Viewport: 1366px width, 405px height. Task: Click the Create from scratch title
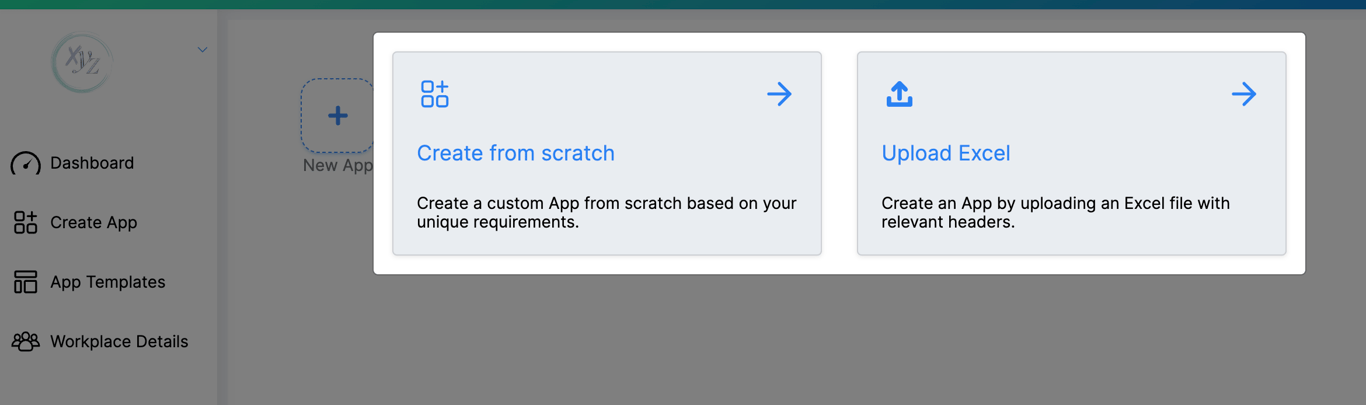click(x=515, y=153)
